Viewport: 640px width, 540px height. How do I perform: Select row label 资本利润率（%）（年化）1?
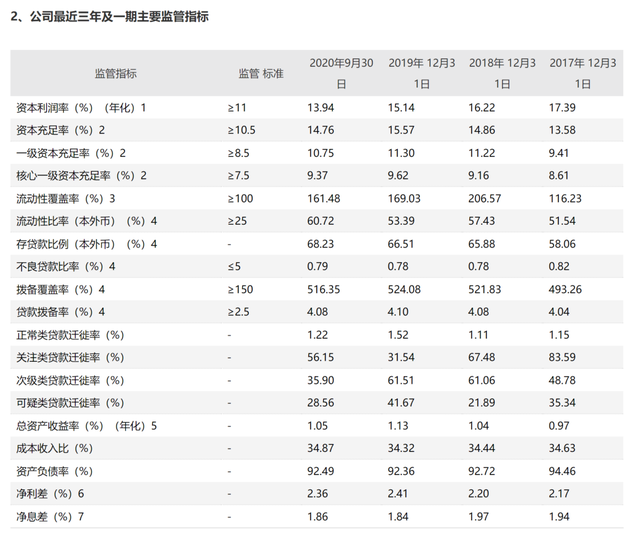[x=81, y=108]
